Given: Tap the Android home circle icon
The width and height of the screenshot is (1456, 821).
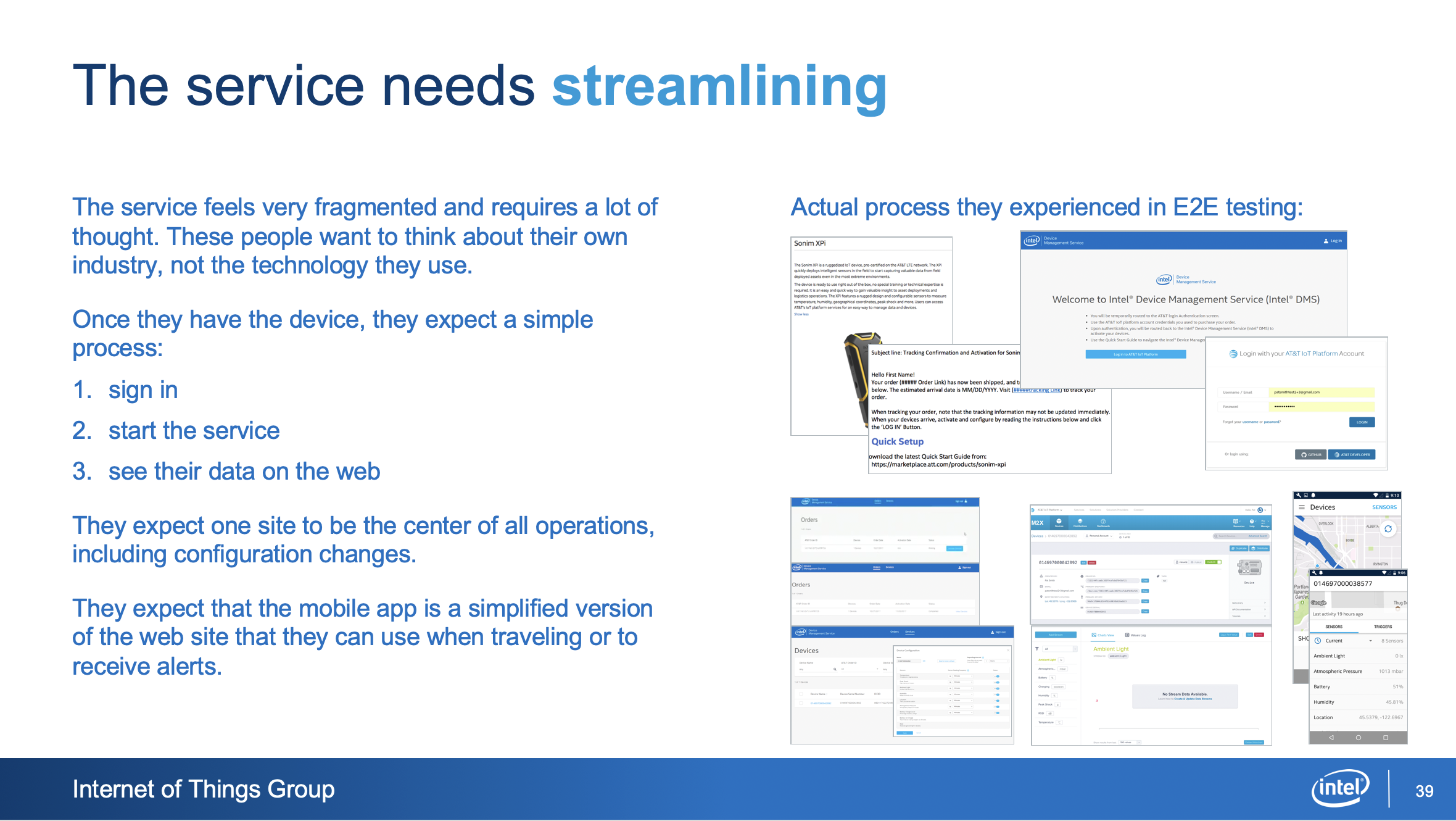Looking at the screenshot, I should pos(1358,738).
